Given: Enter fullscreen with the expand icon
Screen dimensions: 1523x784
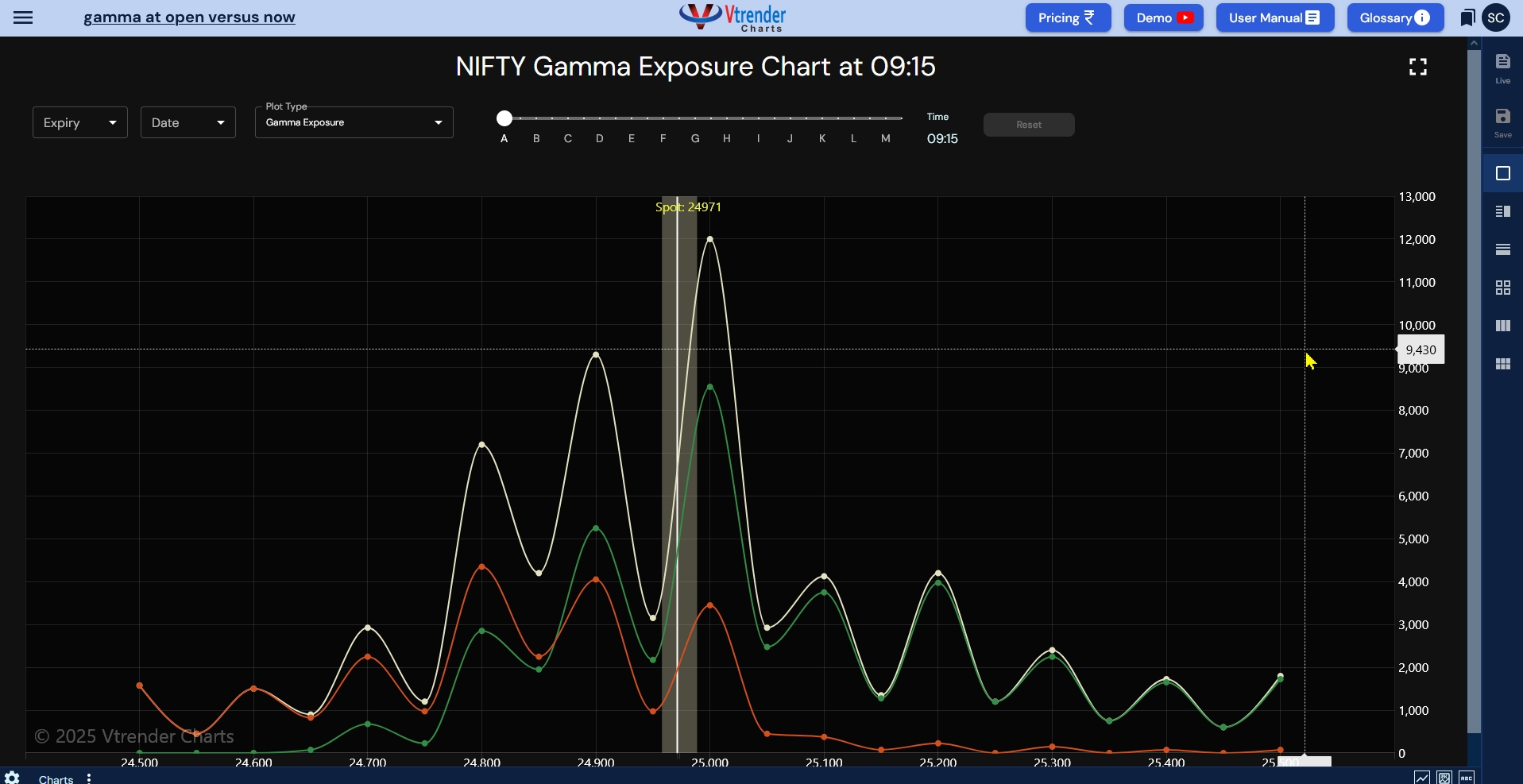Looking at the screenshot, I should 1419,67.
